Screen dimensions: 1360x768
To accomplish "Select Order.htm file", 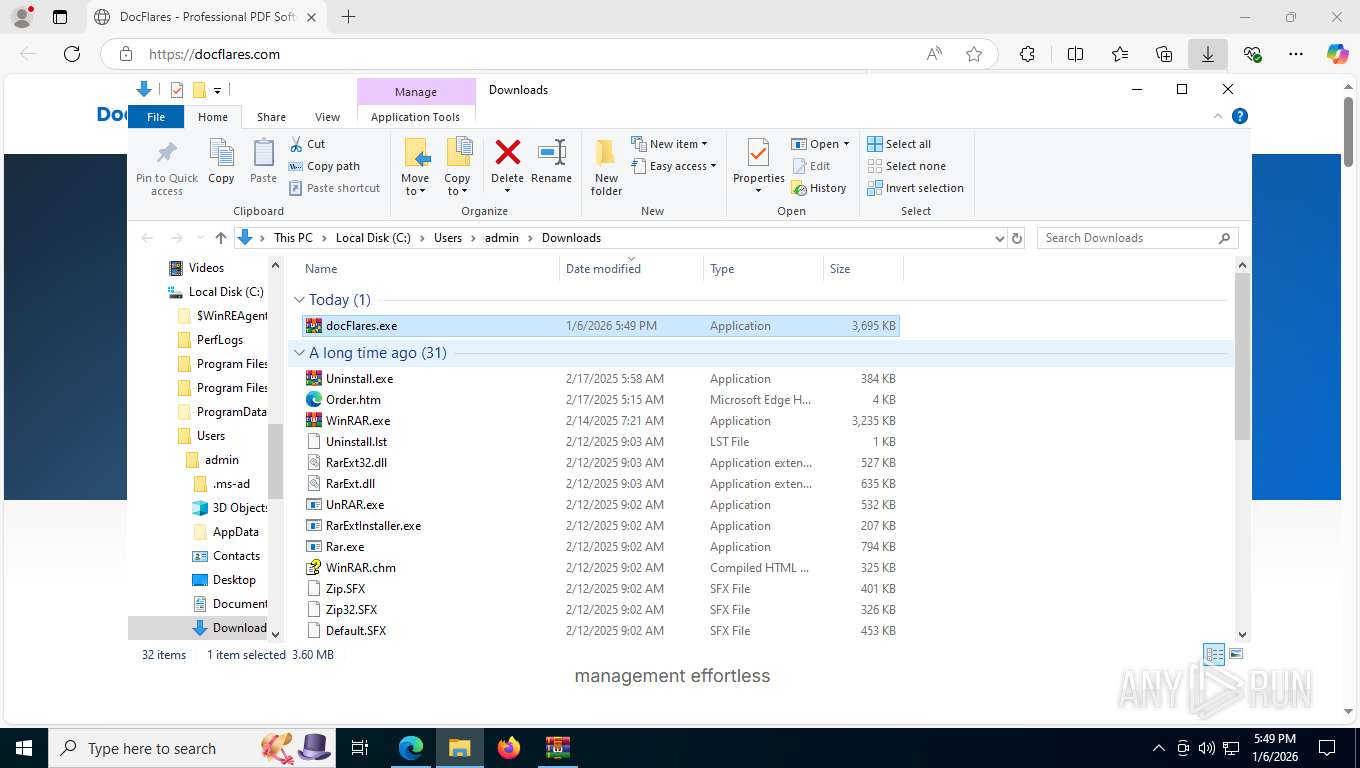I will click(600, 399).
